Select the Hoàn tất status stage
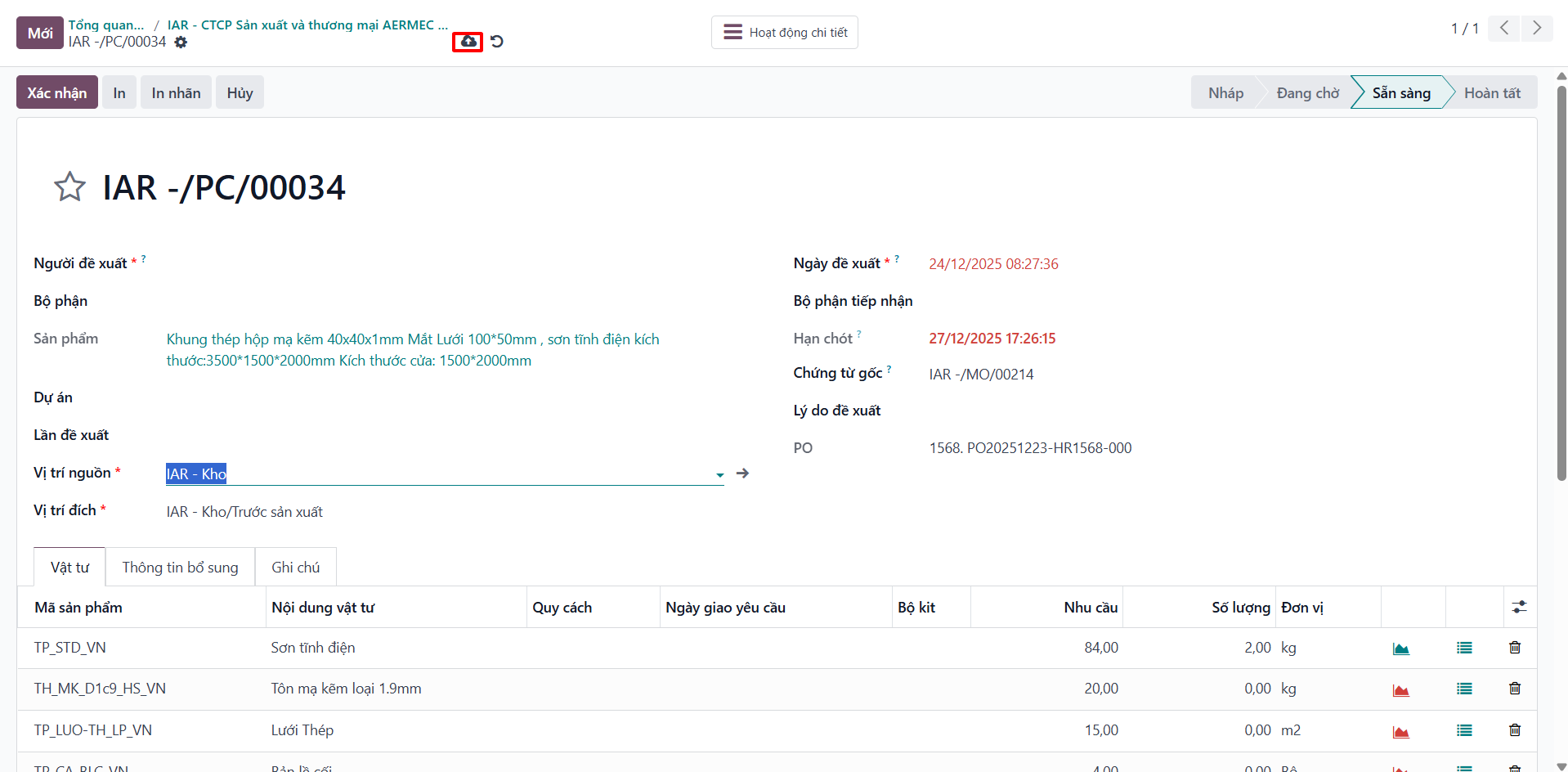 1492,92
